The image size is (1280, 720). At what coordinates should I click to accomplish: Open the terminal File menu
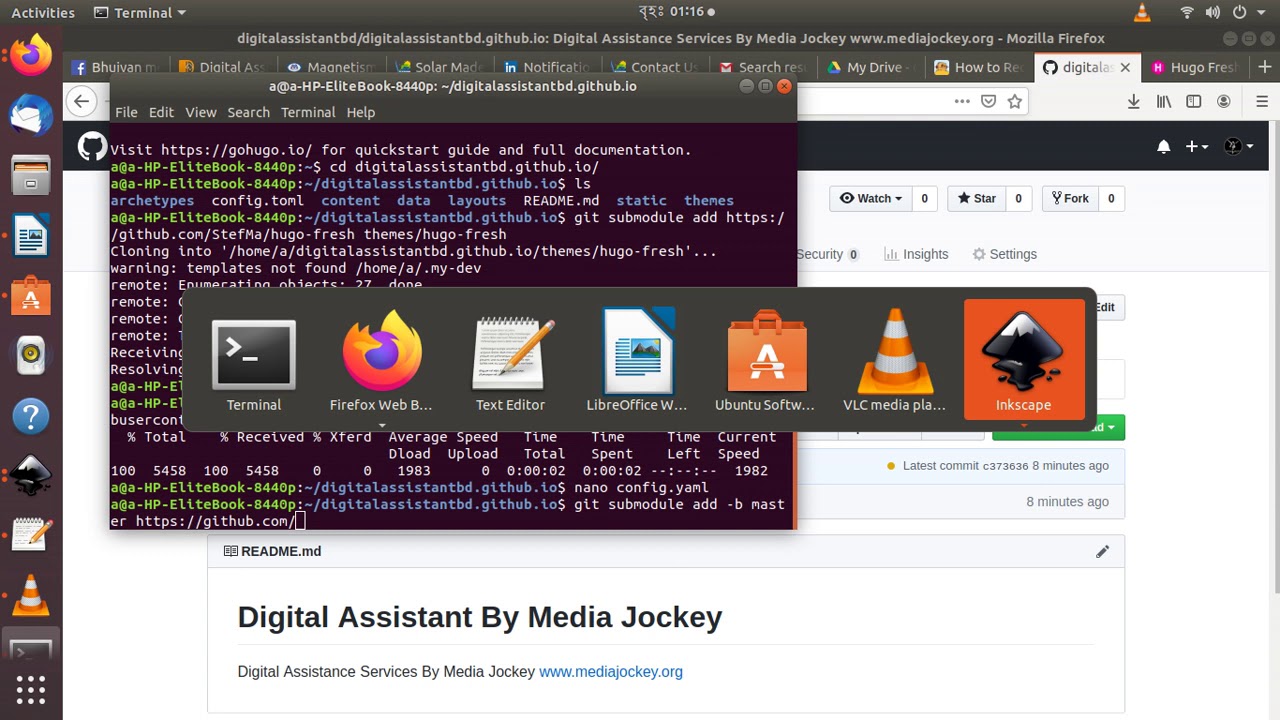tap(126, 112)
